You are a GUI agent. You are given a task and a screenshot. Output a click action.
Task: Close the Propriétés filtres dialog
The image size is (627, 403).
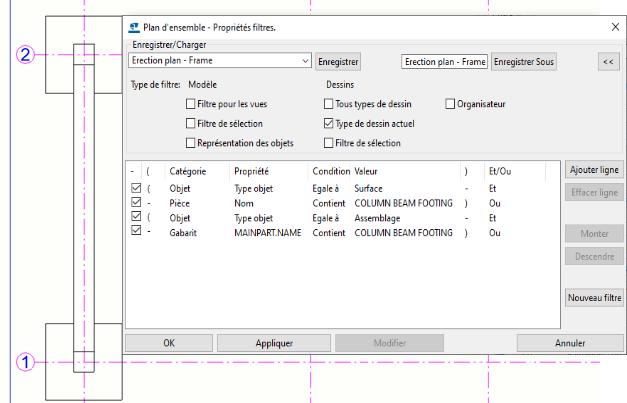point(614,27)
